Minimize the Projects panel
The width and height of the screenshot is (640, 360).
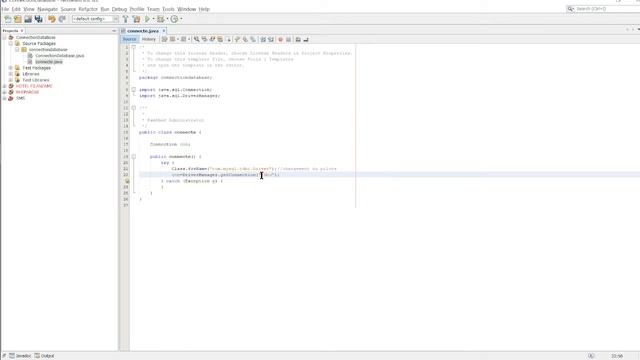[x=114, y=31]
